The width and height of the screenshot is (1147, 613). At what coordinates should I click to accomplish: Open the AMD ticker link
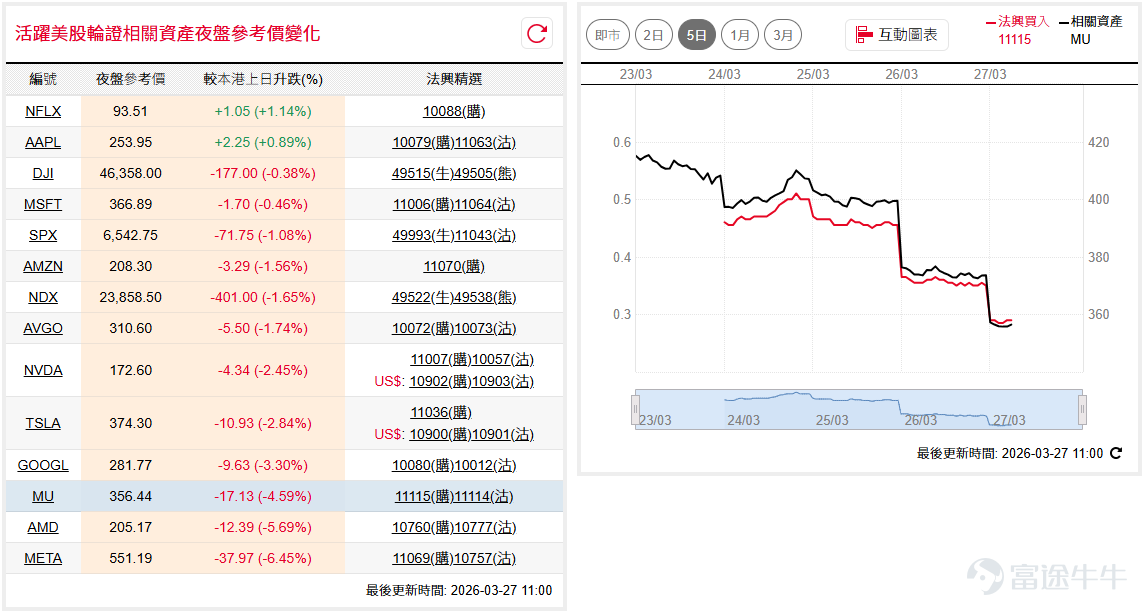click(43, 527)
